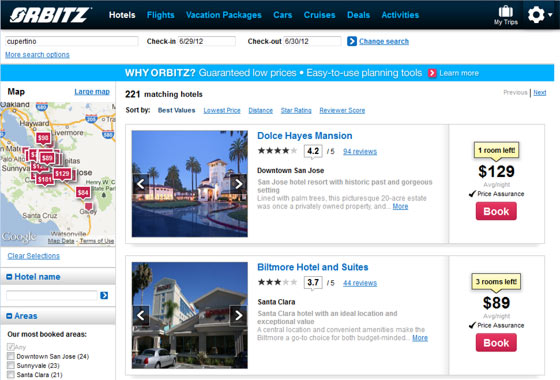Click the $98 map price marker
Image resolution: width=560 pixels, height=380 pixels.
pyautogui.click(x=43, y=138)
